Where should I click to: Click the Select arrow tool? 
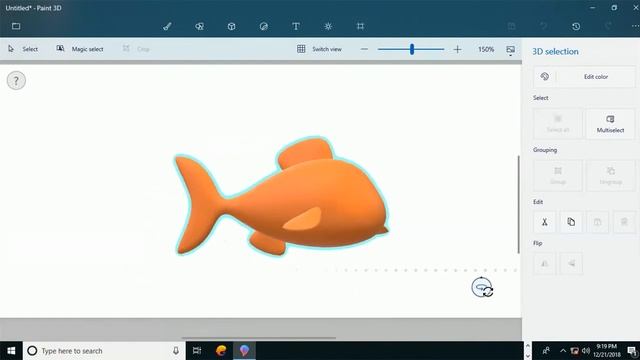tap(23, 49)
